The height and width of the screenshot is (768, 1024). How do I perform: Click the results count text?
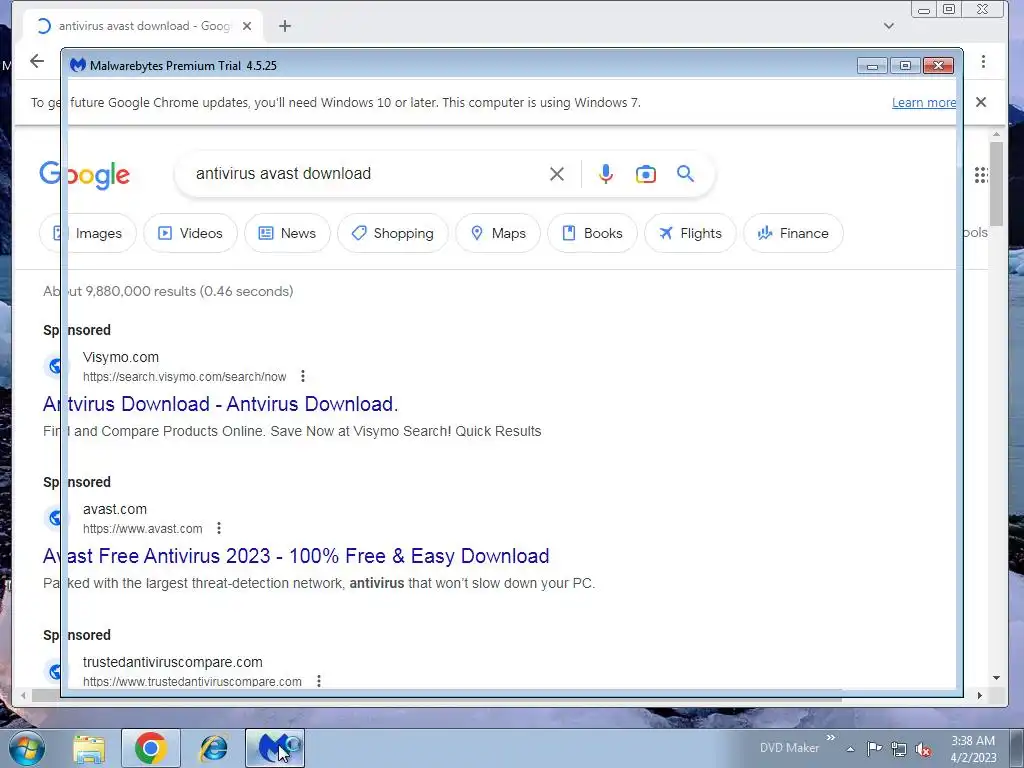(x=168, y=291)
